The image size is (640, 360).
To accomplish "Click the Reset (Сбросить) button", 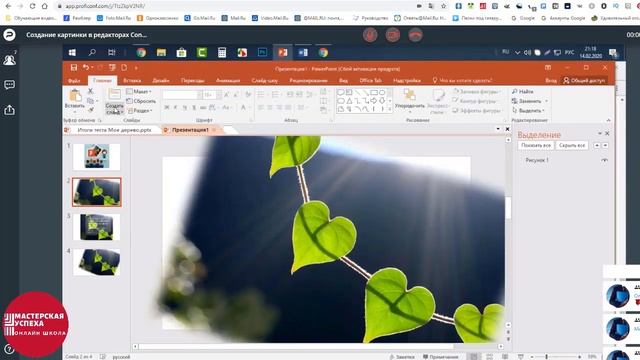I will click(x=141, y=101).
